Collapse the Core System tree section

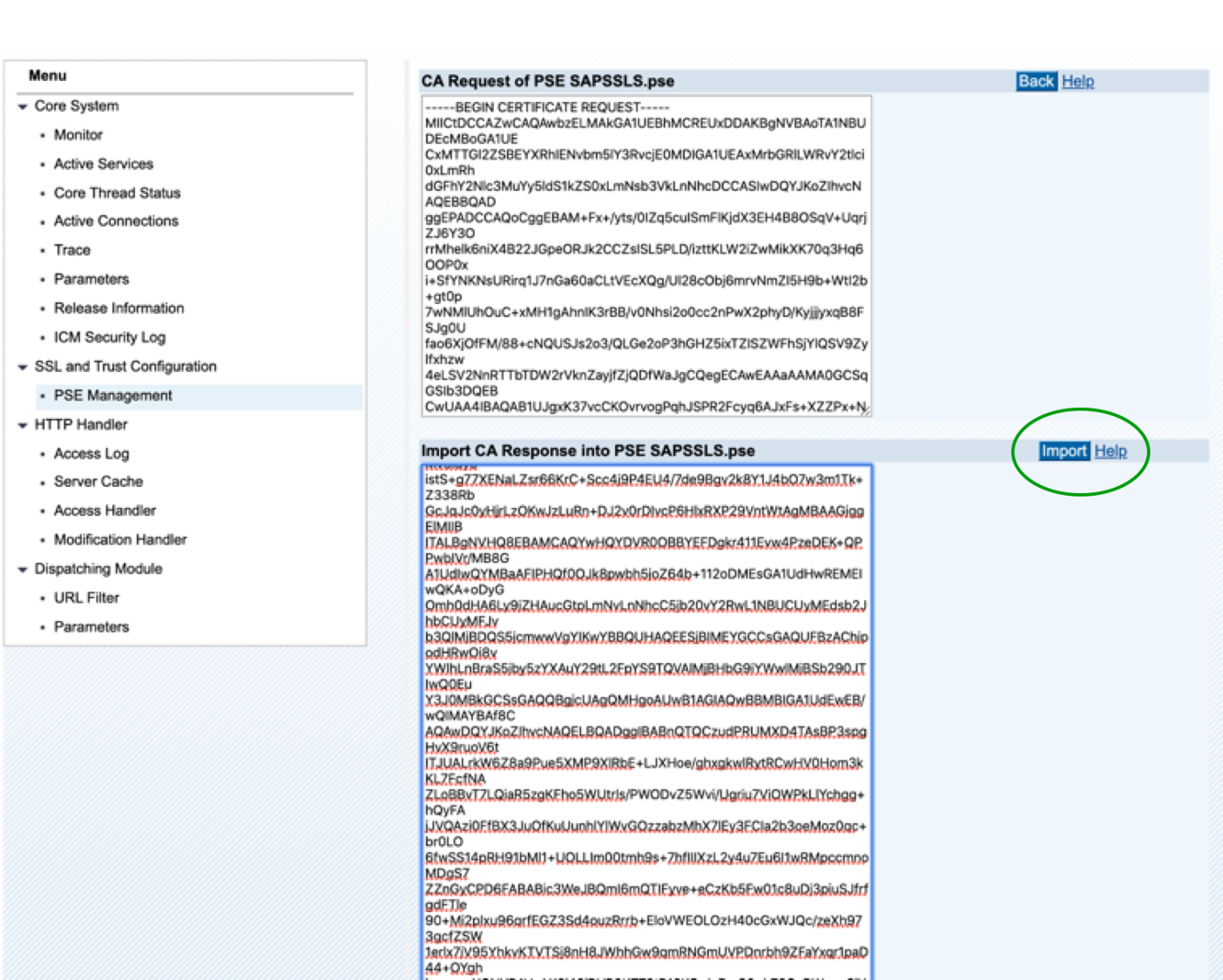point(23,106)
